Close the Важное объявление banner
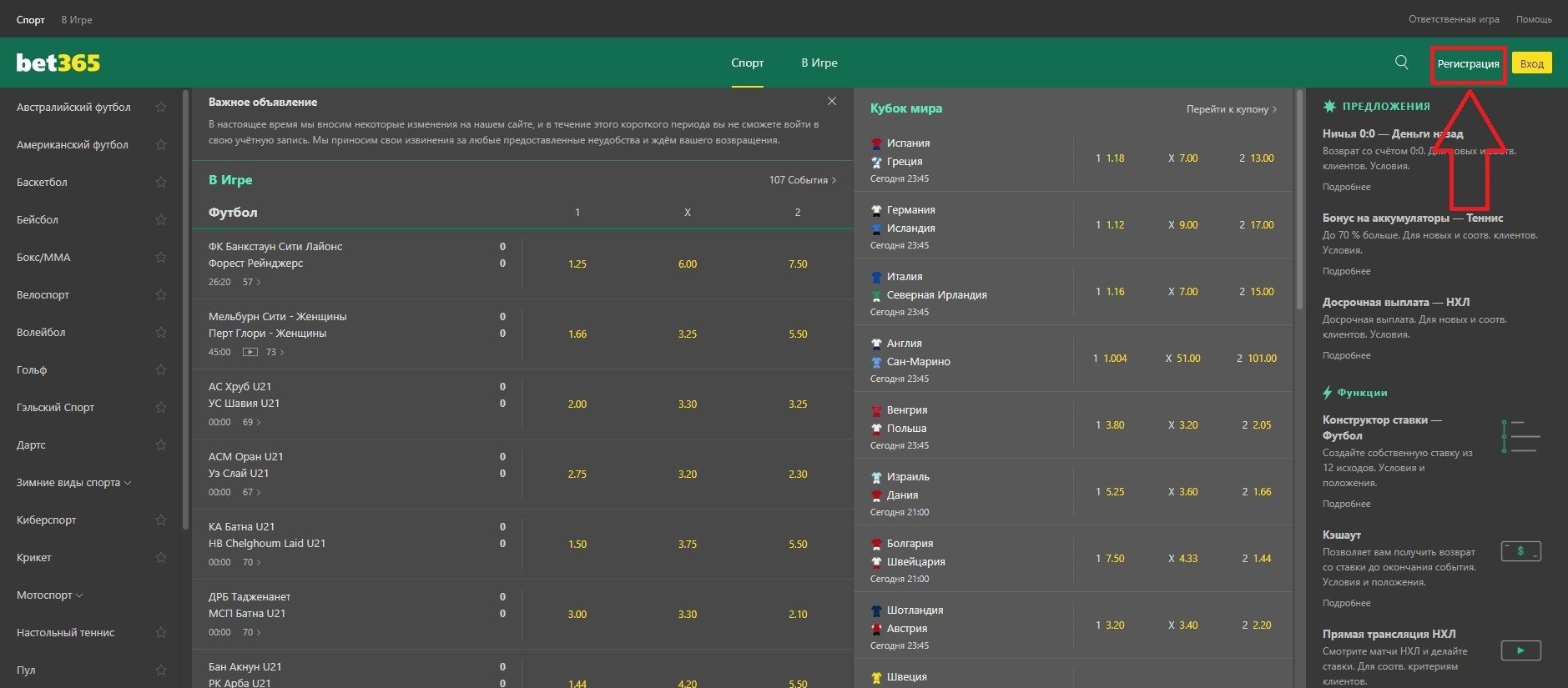Image resolution: width=1568 pixels, height=688 pixels. coord(831,101)
